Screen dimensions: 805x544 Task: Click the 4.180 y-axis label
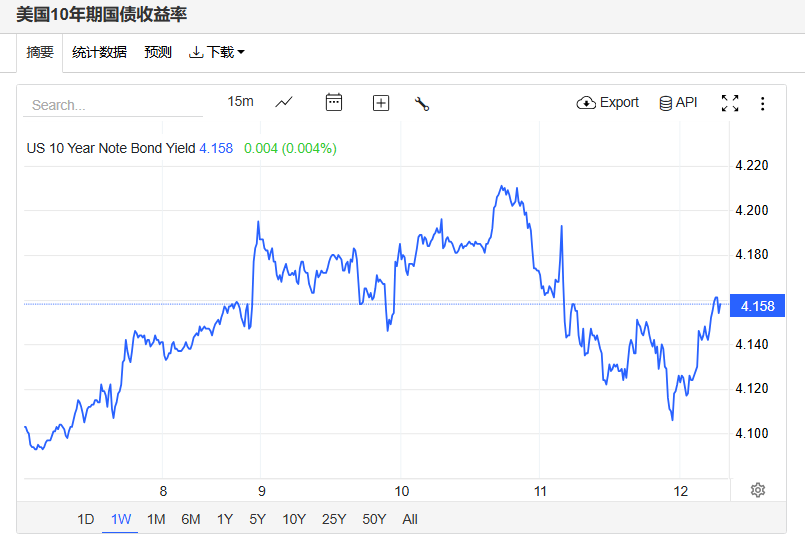752,255
